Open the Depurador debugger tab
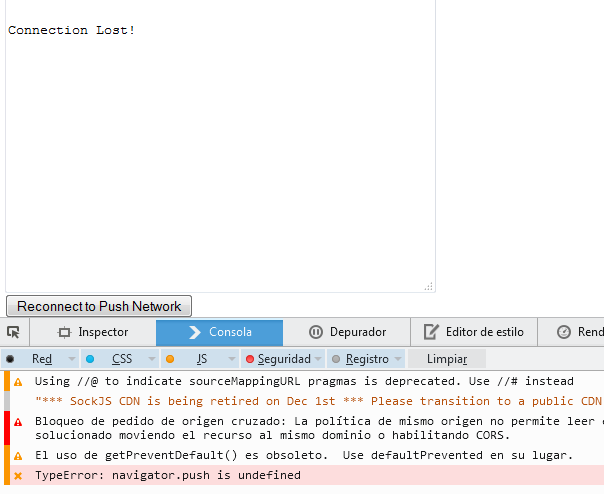Viewport: 604px width, 494px height. pyautogui.click(x=346, y=332)
